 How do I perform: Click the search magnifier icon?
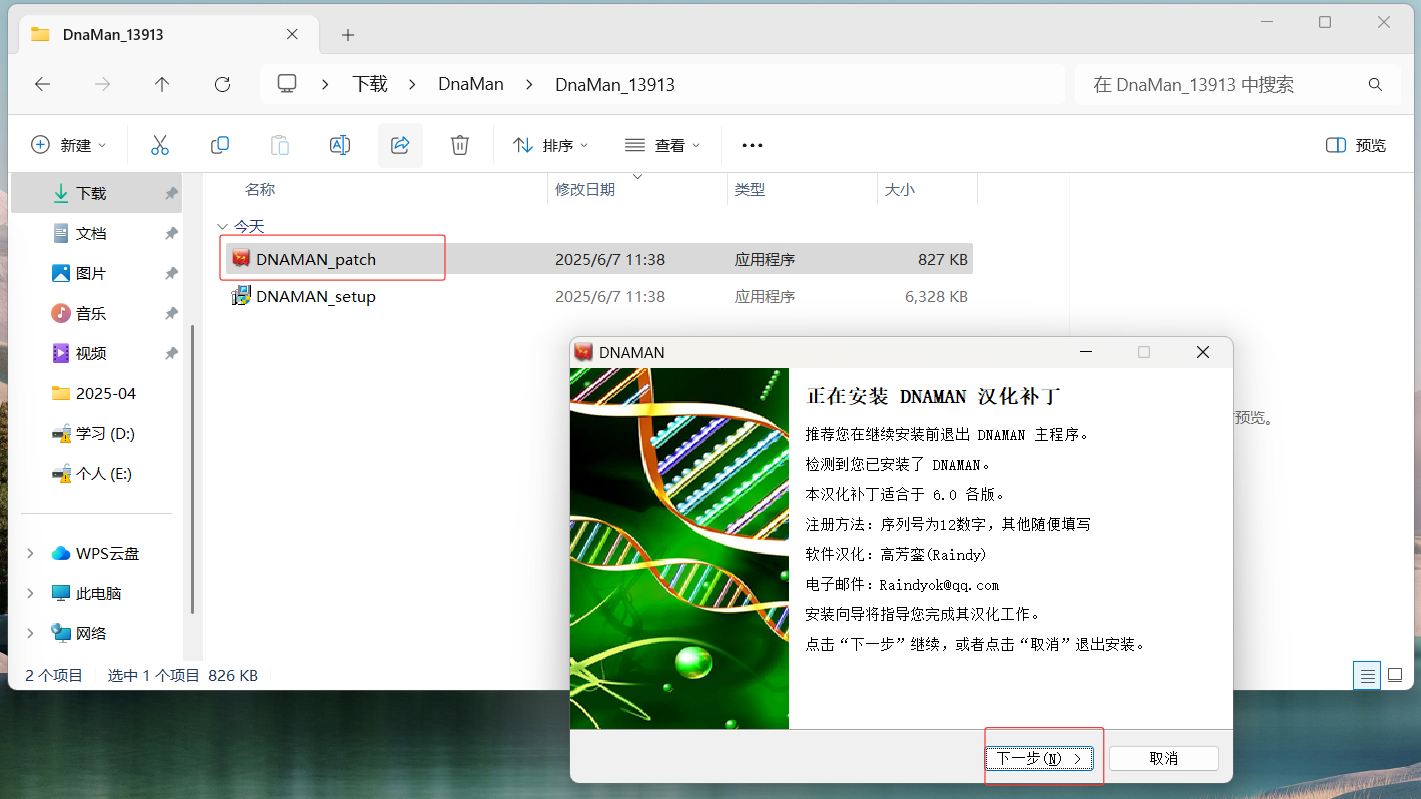point(1376,85)
